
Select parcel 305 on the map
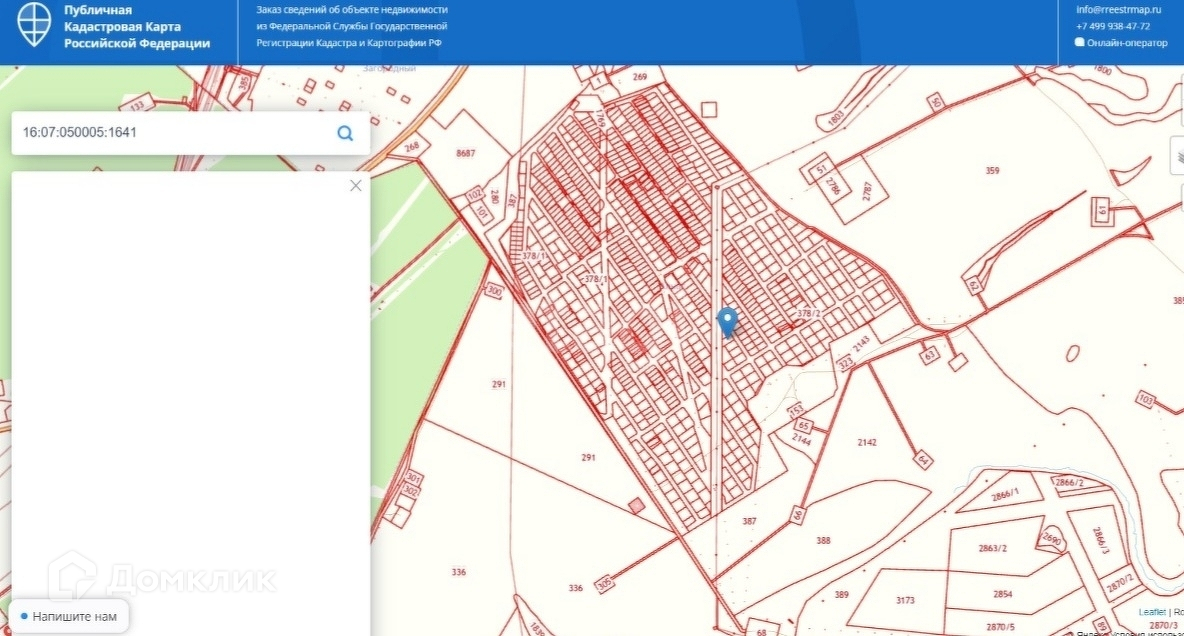coord(604,584)
